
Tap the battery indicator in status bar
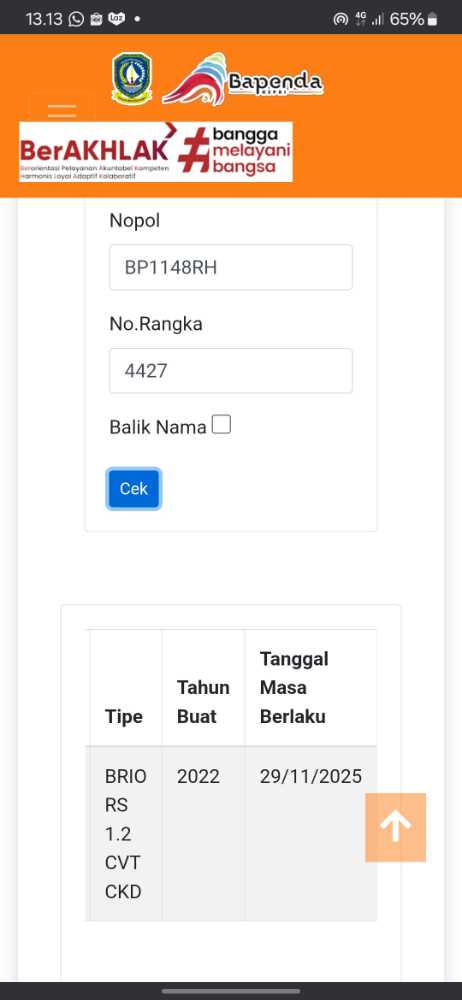[x=413, y=19]
